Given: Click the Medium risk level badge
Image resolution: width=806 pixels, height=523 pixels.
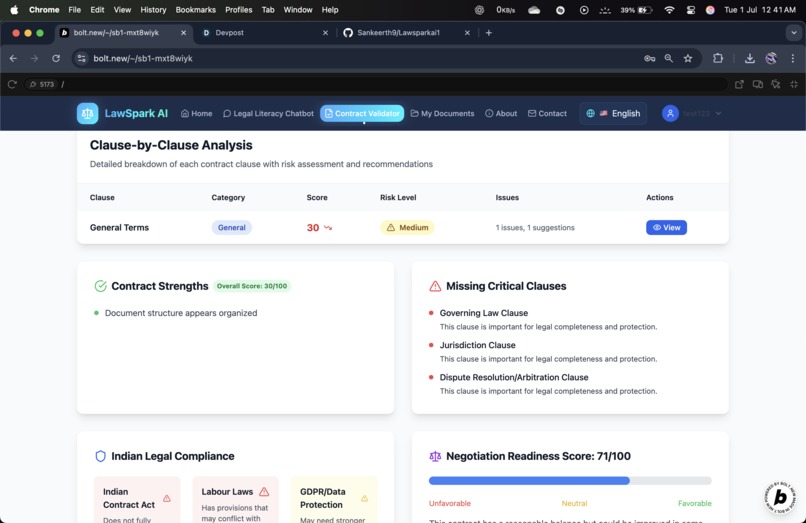Looking at the screenshot, I should [x=407, y=227].
